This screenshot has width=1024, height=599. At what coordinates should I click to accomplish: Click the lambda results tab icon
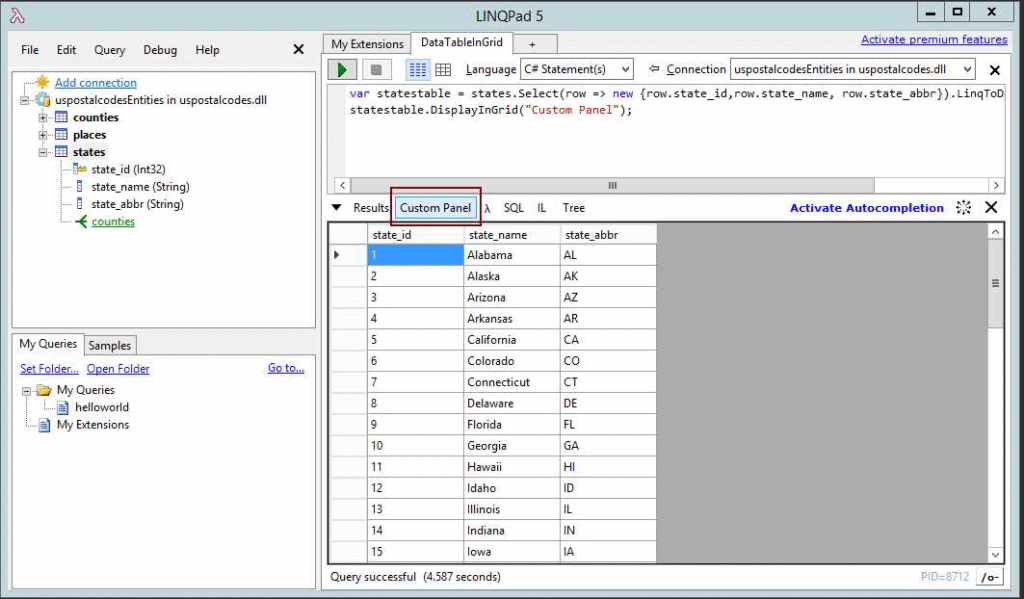pyautogui.click(x=487, y=208)
